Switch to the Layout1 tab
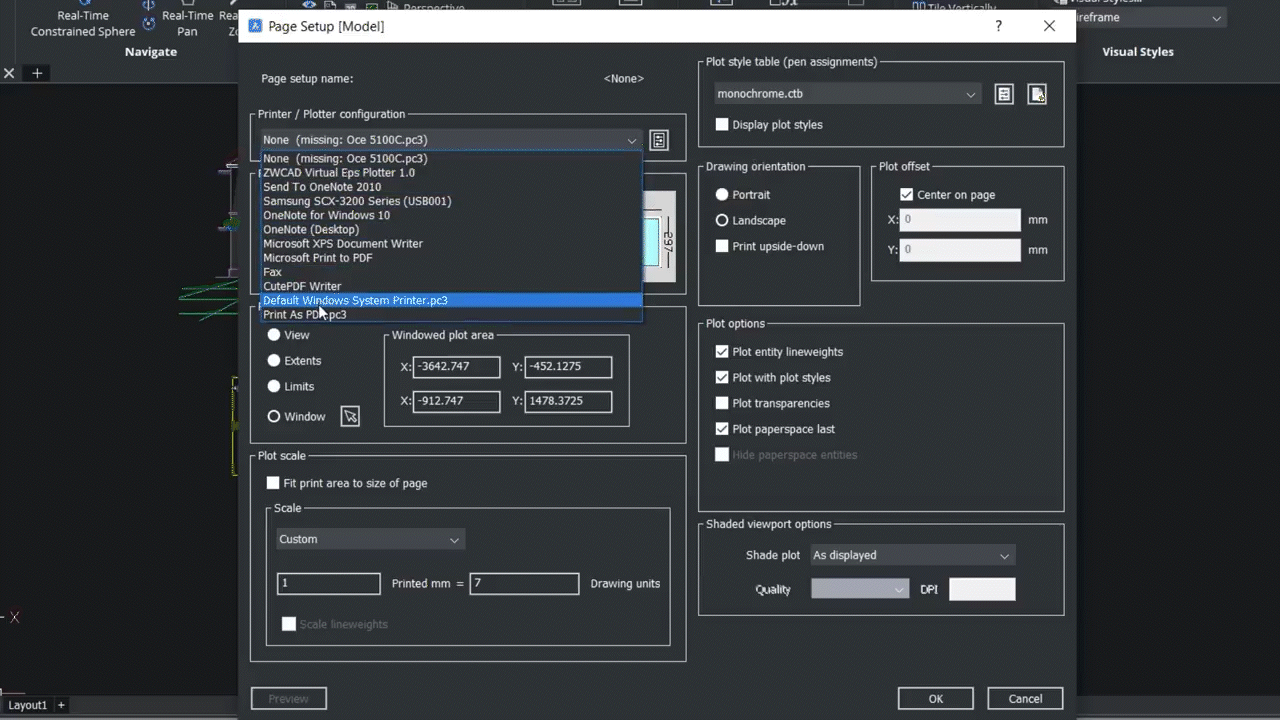1280x720 pixels. [x=28, y=705]
